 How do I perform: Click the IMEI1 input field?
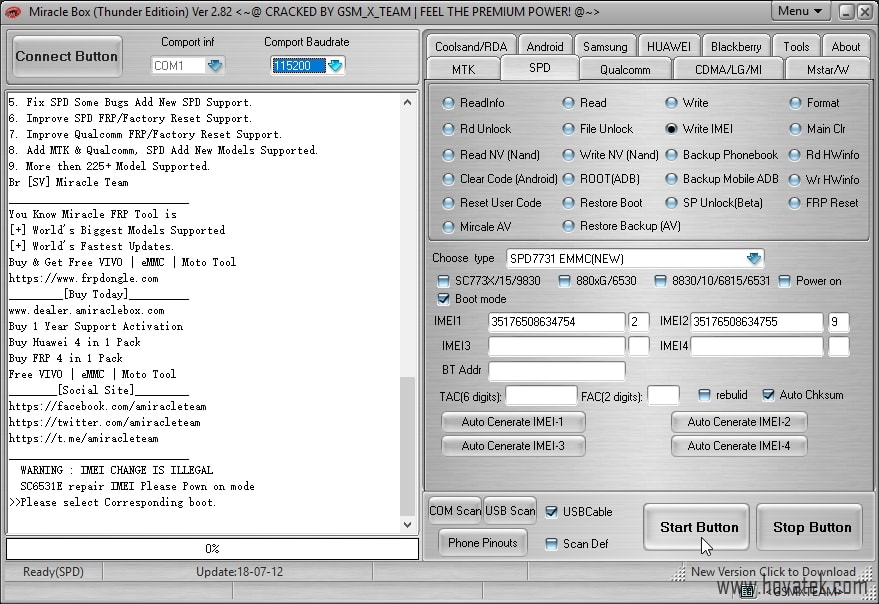point(557,322)
